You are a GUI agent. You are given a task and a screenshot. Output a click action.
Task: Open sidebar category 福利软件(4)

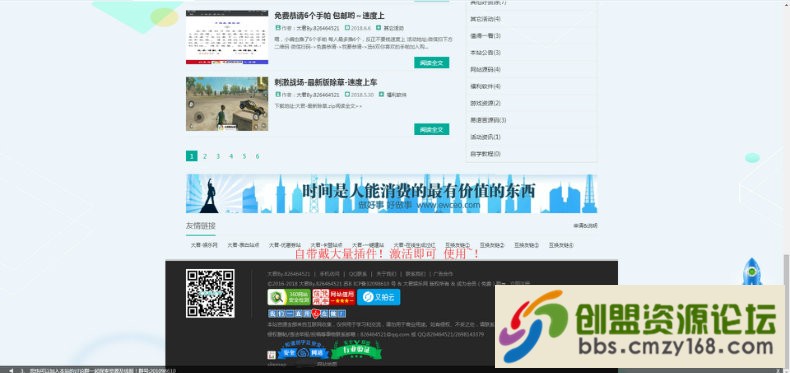click(x=485, y=86)
